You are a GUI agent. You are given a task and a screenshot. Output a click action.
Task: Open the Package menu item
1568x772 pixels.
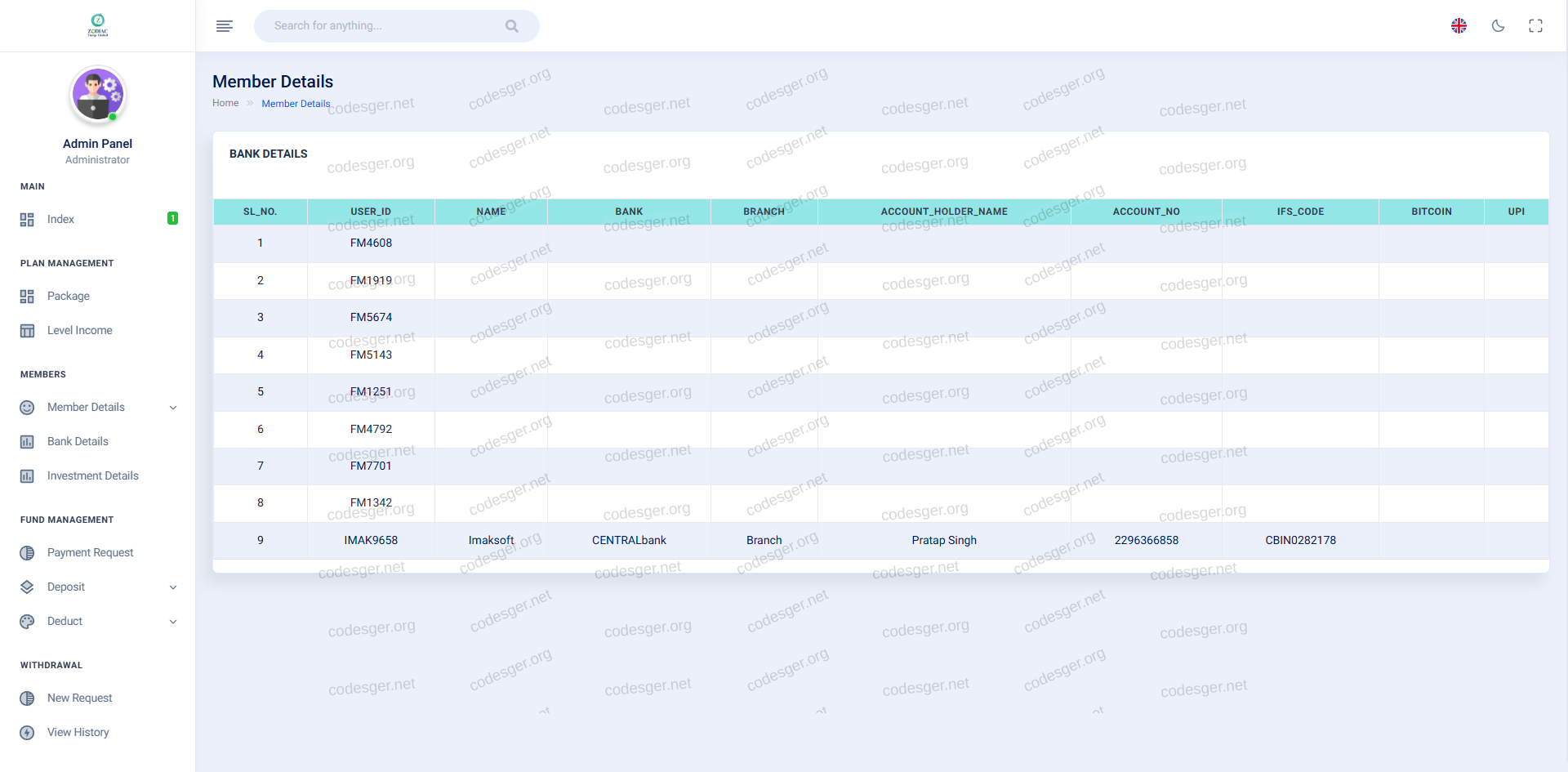98,296
